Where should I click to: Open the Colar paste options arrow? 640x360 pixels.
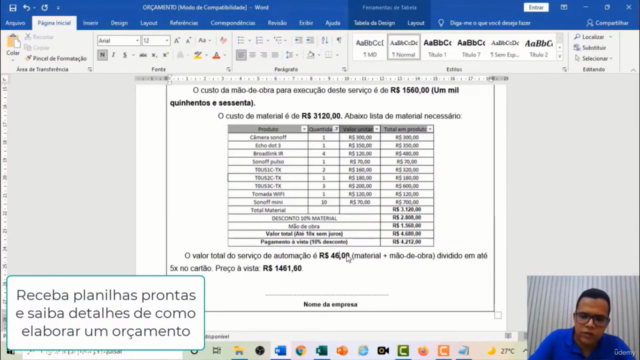coord(13,60)
